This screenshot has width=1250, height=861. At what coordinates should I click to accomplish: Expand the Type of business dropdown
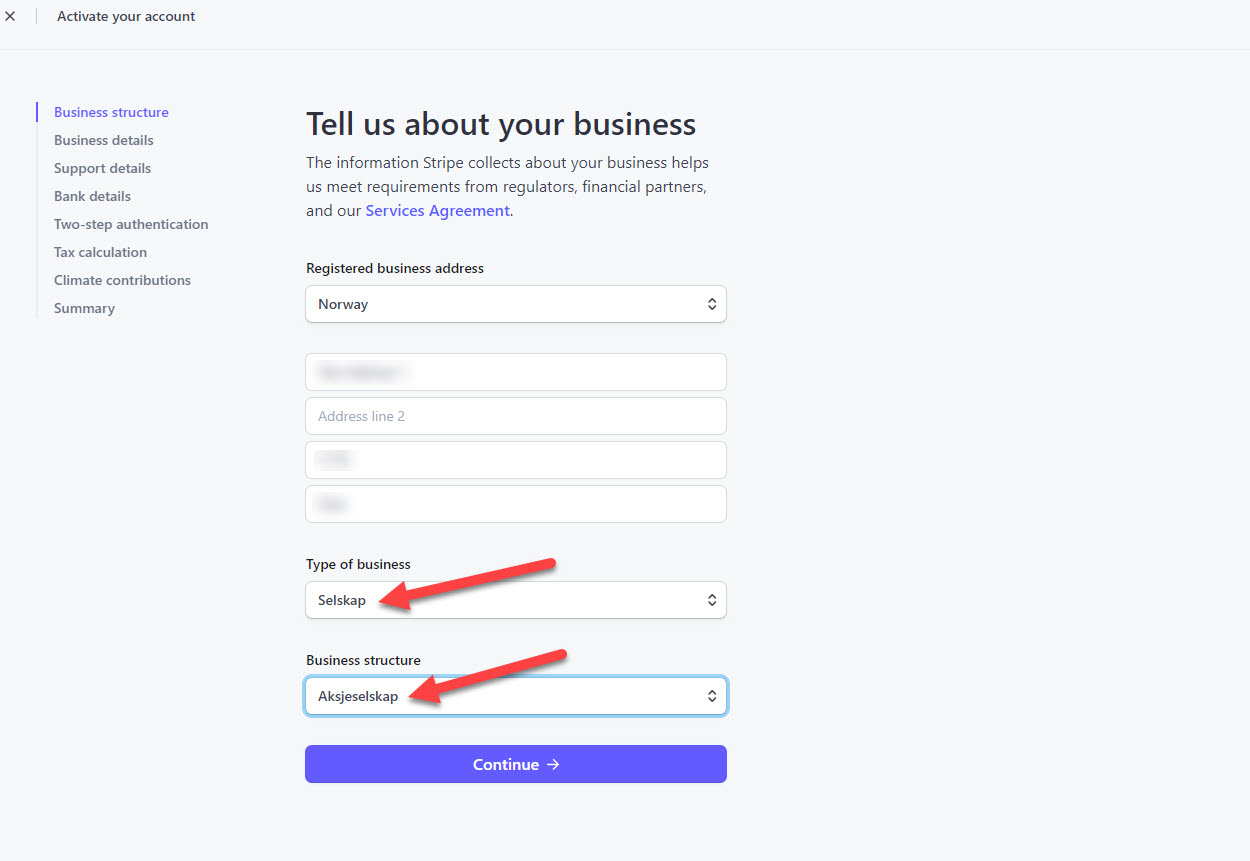click(x=515, y=600)
